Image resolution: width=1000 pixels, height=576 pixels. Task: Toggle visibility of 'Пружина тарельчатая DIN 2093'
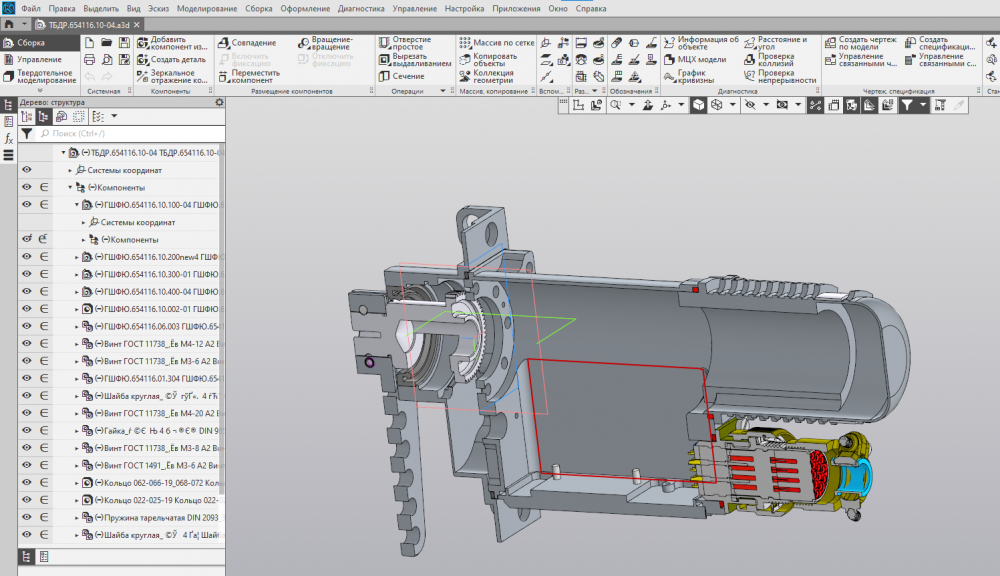[x=27, y=517]
